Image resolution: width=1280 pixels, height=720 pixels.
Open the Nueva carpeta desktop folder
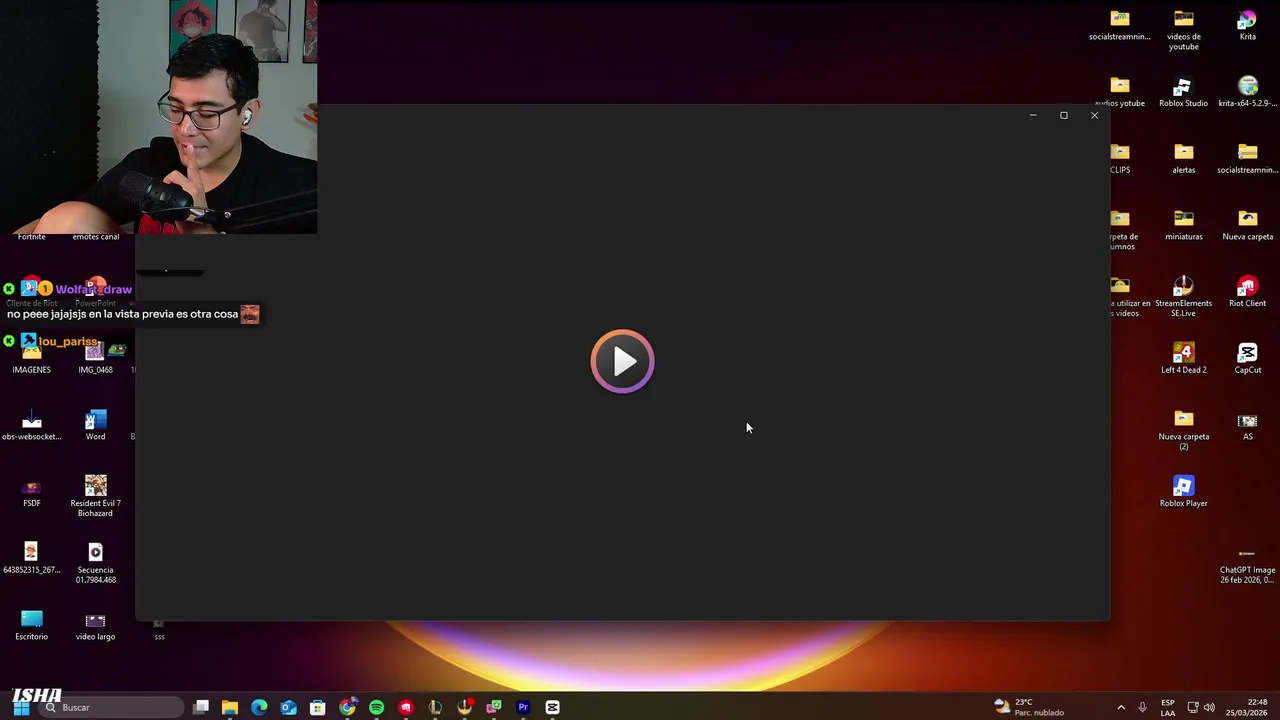(1247, 226)
